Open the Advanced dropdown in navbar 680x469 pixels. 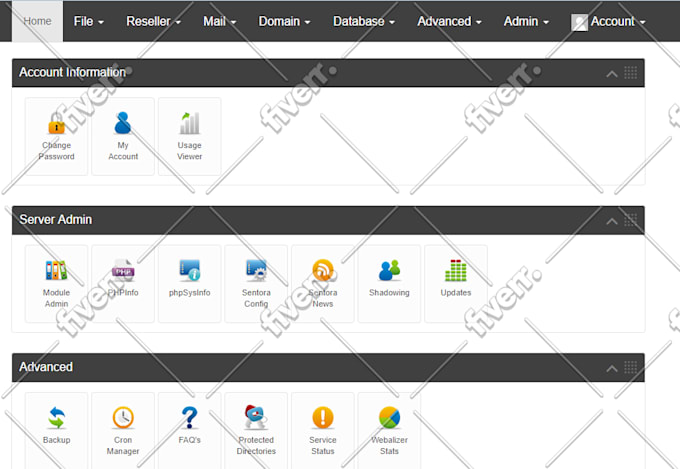[449, 21]
